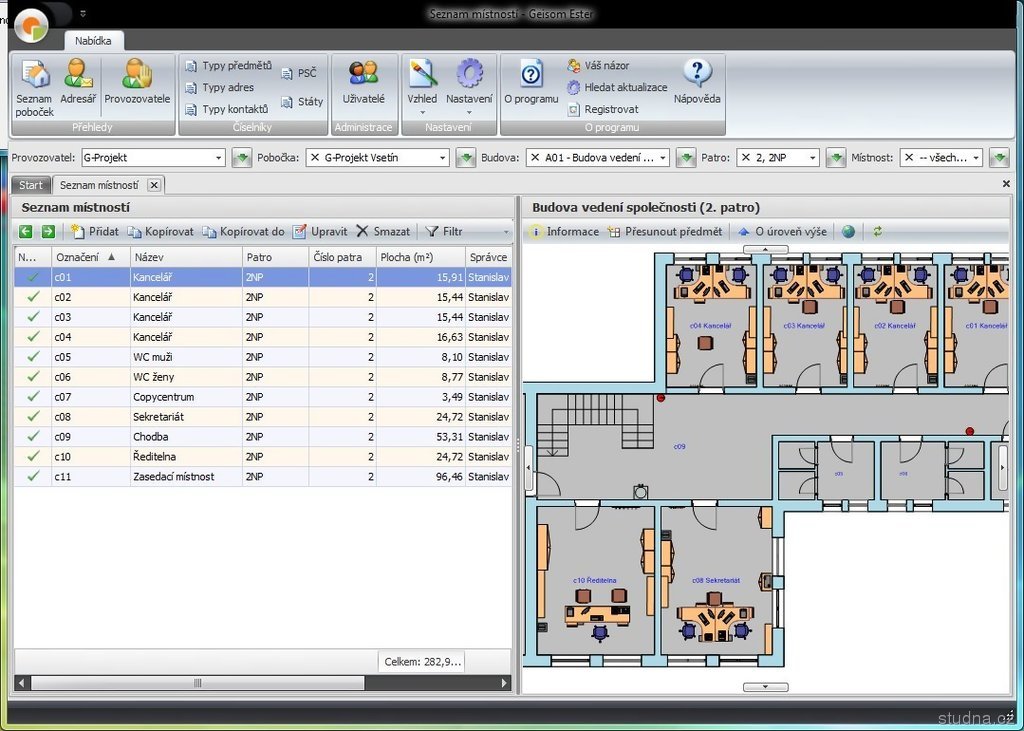Click the globe icon in plan toolbar
1024x731 pixels.
[848, 232]
